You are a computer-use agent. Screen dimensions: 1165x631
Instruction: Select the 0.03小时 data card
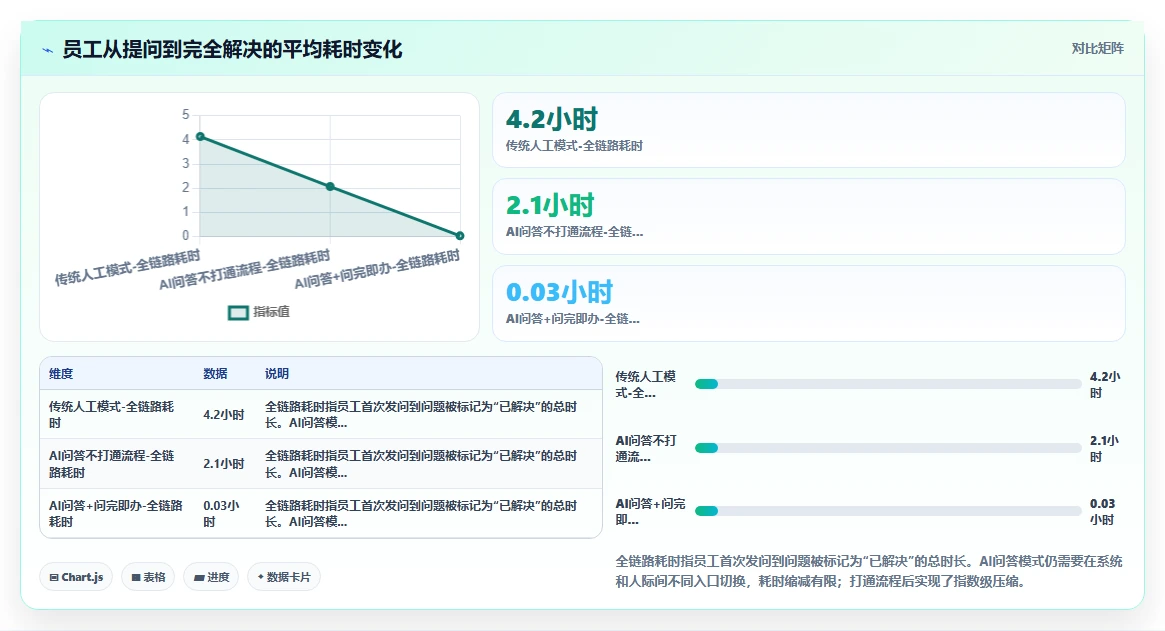(808, 303)
